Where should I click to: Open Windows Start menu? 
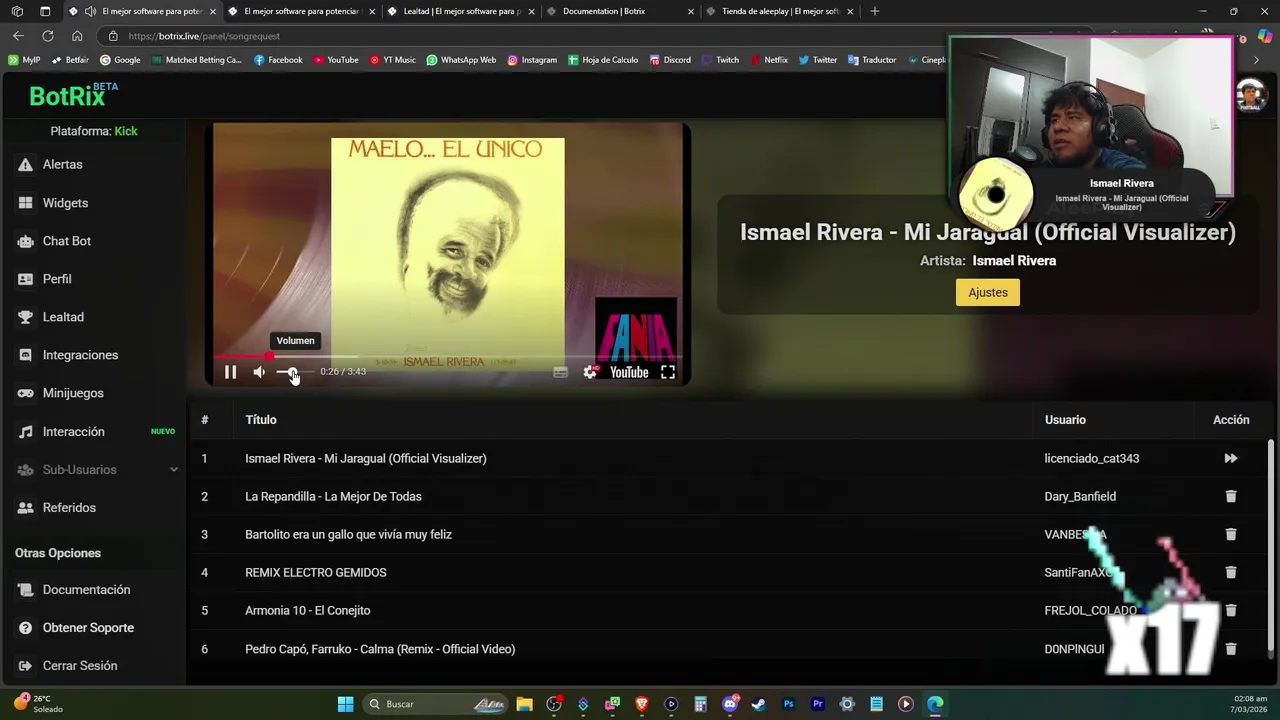pyautogui.click(x=345, y=704)
